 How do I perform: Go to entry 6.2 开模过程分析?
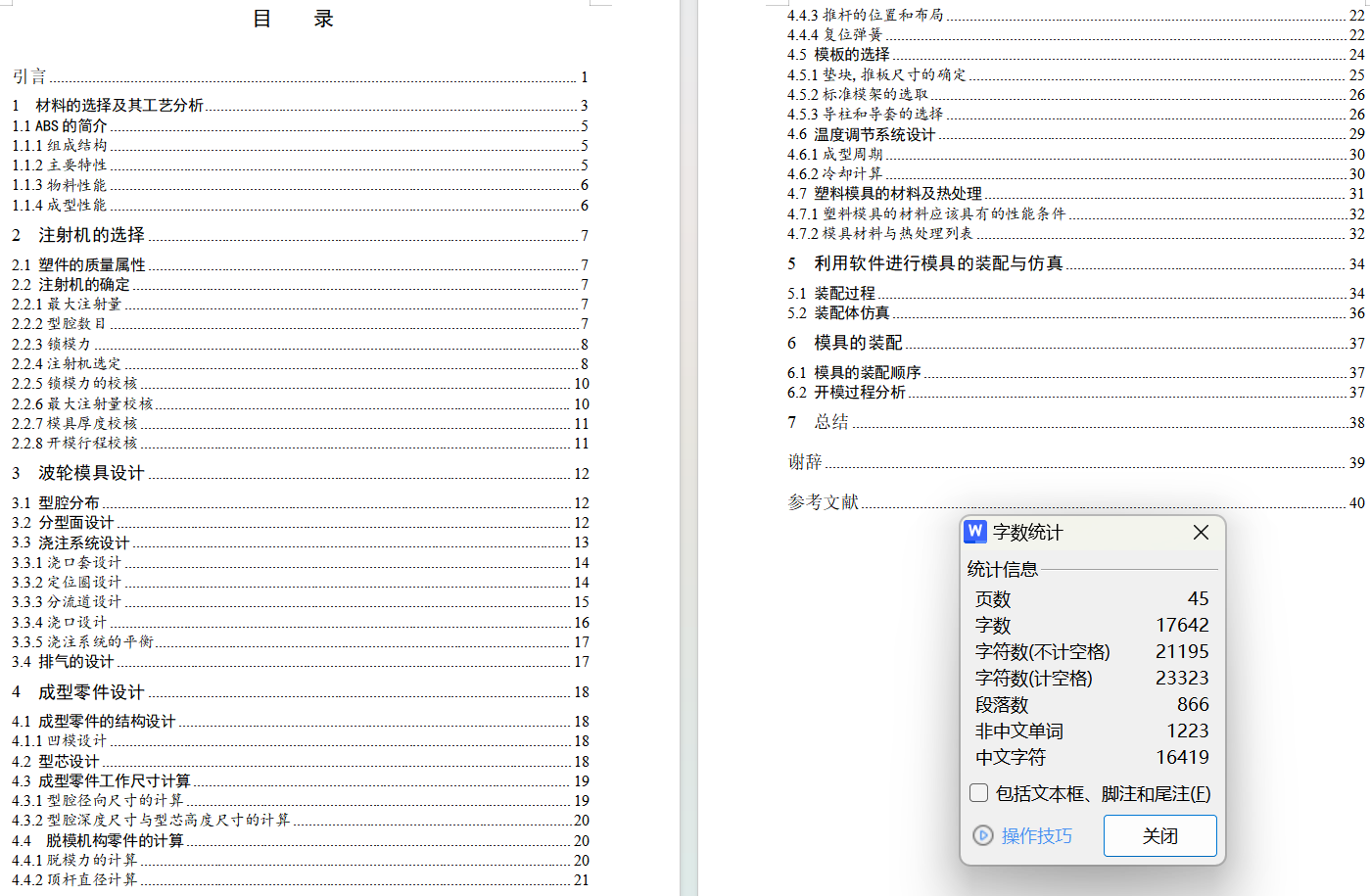click(1075, 392)
